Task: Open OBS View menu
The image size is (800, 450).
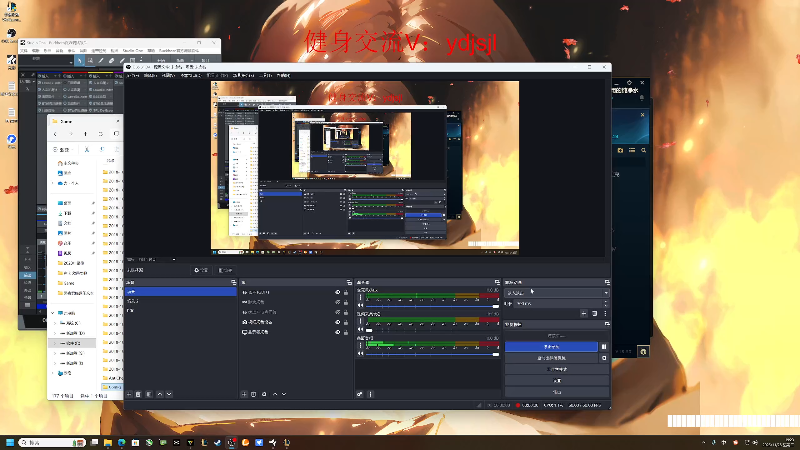Action: click(168, 76)
